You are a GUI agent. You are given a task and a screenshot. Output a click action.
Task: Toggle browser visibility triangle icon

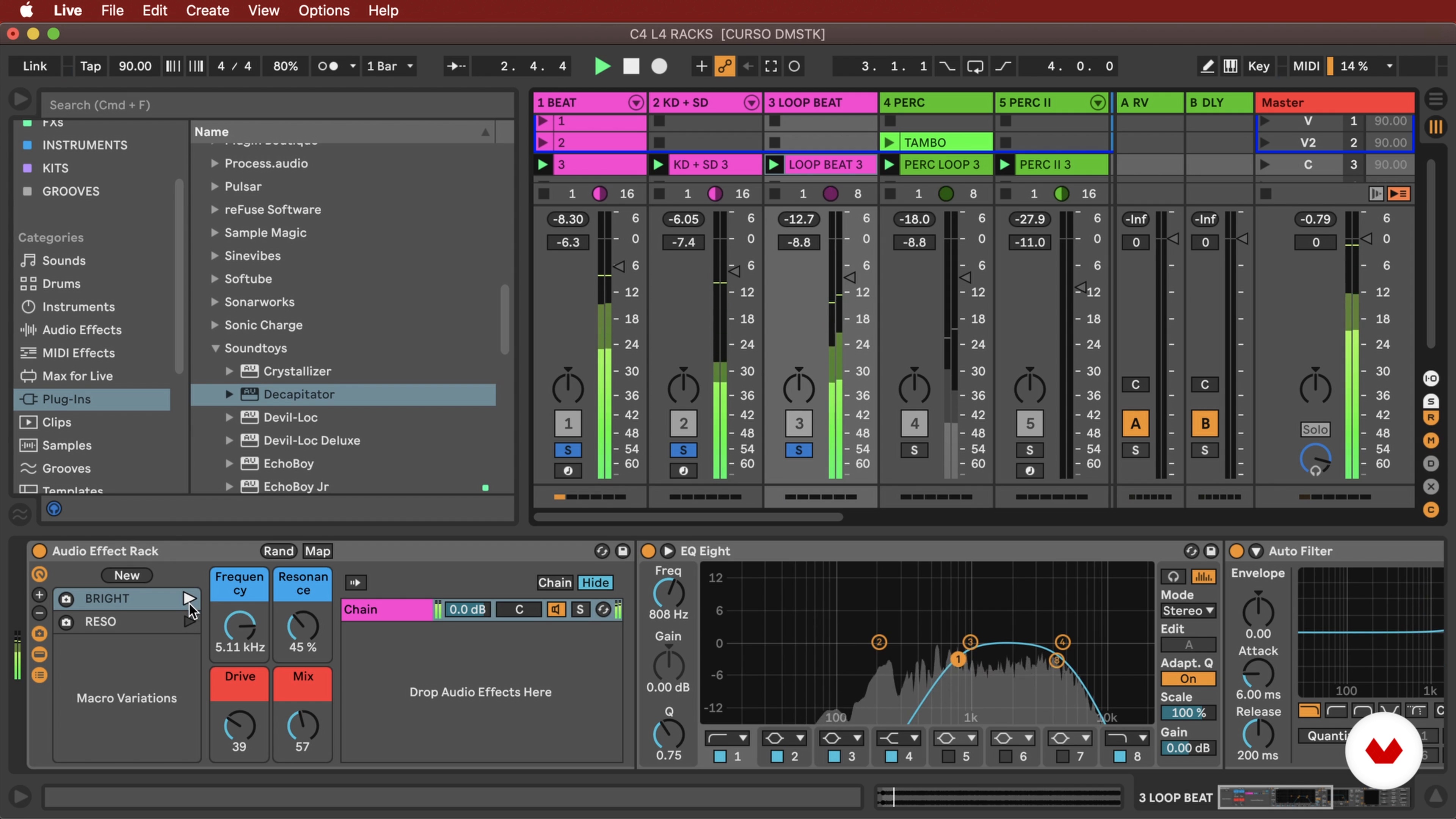pos(20,99)
